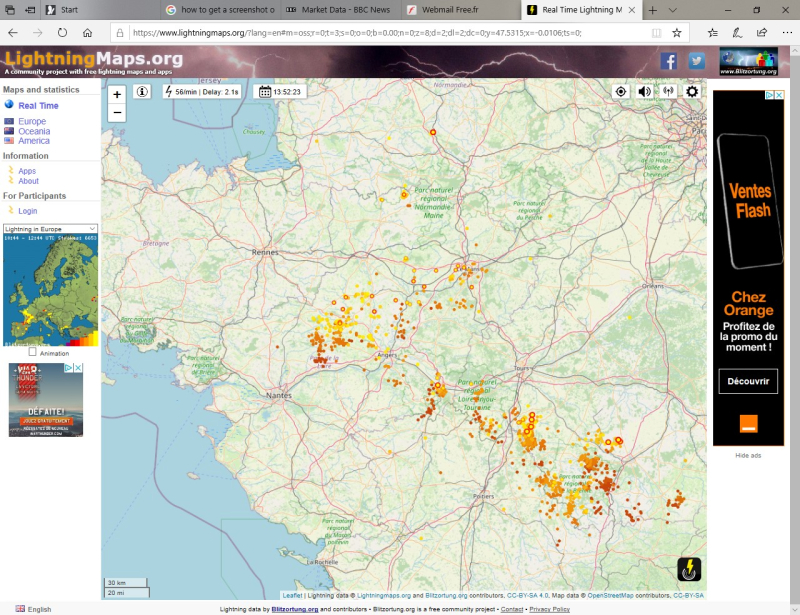Screen dimensions: 800x615
Task: Open the Leaflet attribution link
Action: 292,596
